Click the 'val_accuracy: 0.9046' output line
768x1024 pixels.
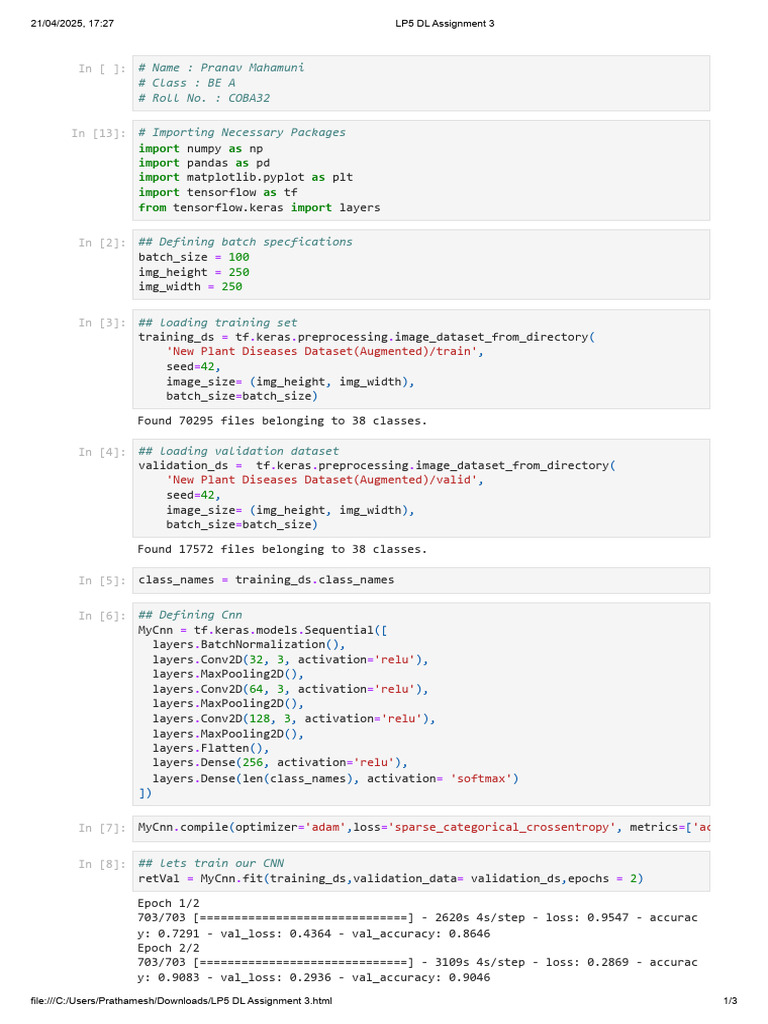tap(313, 978)
